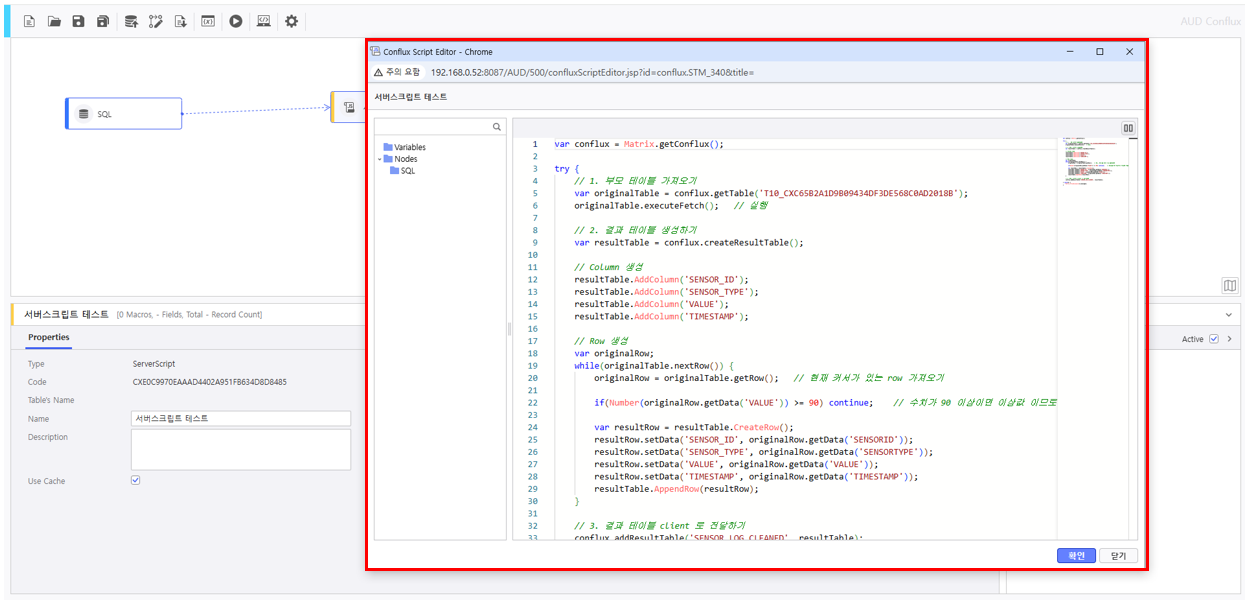This screenshot has height=604, width=1251.
Task: Click the Description text area
Action: click(x=241, y=449)
